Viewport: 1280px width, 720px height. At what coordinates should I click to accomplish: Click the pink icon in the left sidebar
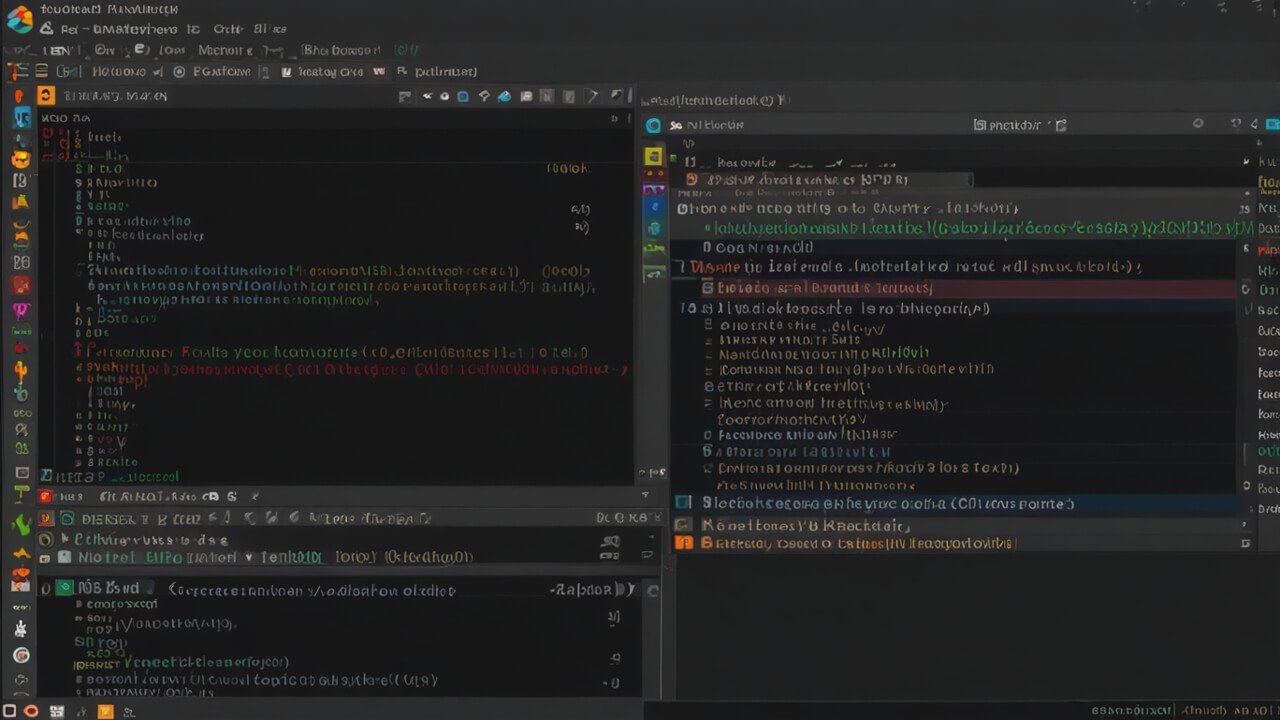pos(20,310)
